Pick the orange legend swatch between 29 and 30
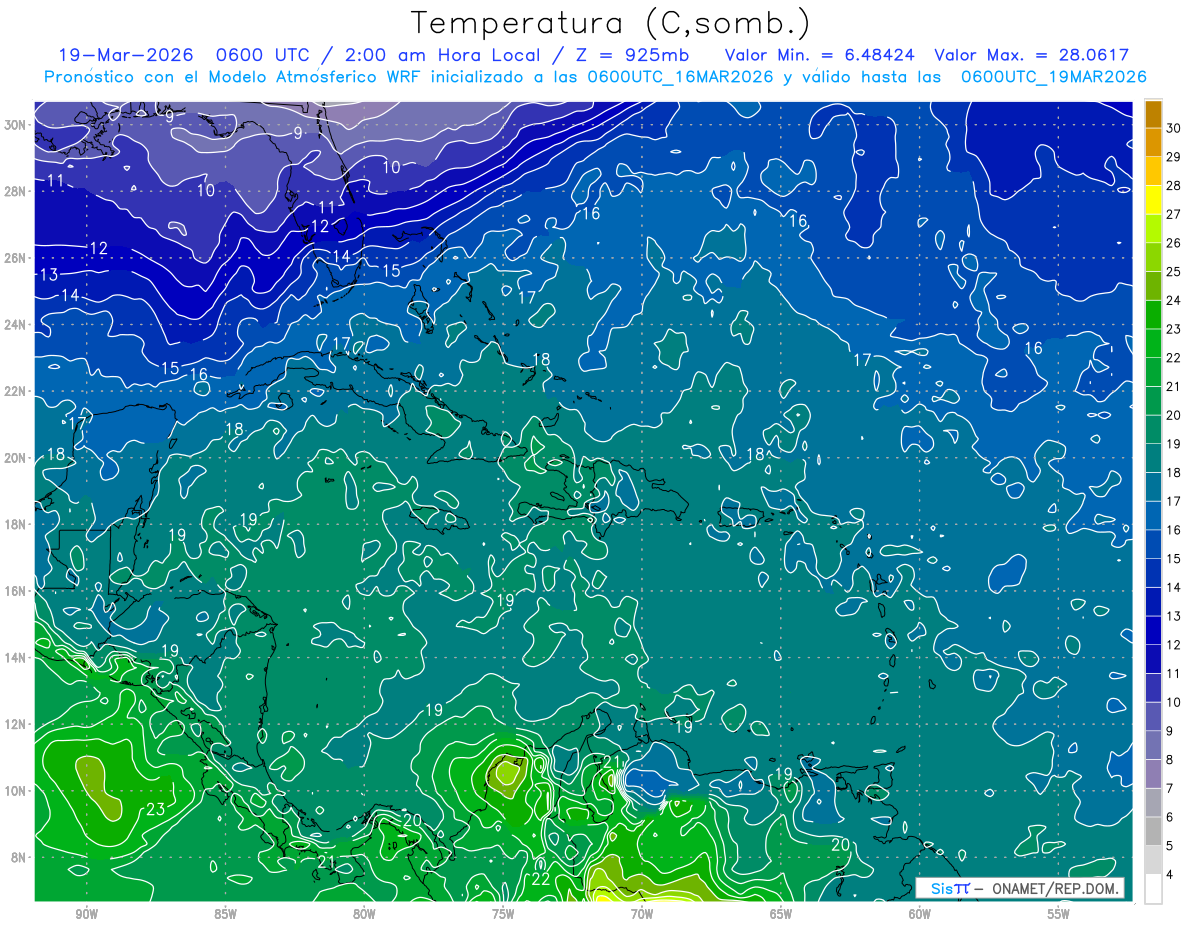Image resolution: width=1200 pixels, height=927 pixels. [1153, 143]
